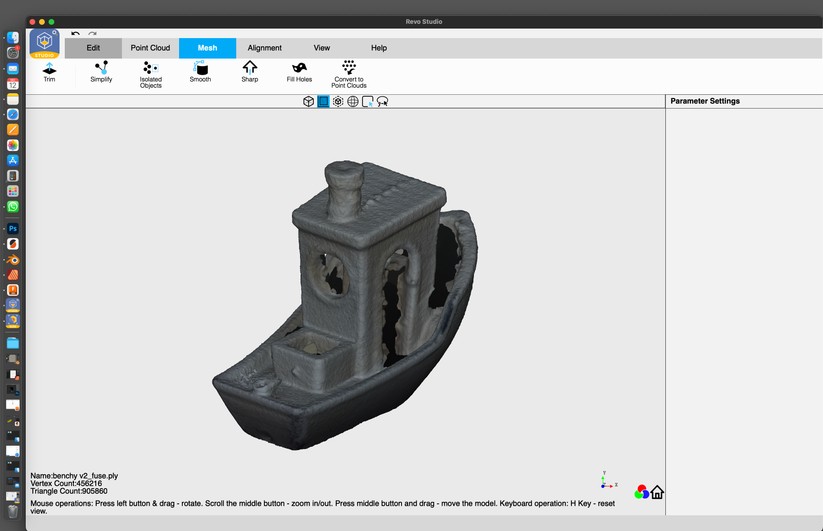Switch to the 3D cube view mode
The image size is (823, 531).
[x=309, y=102]
